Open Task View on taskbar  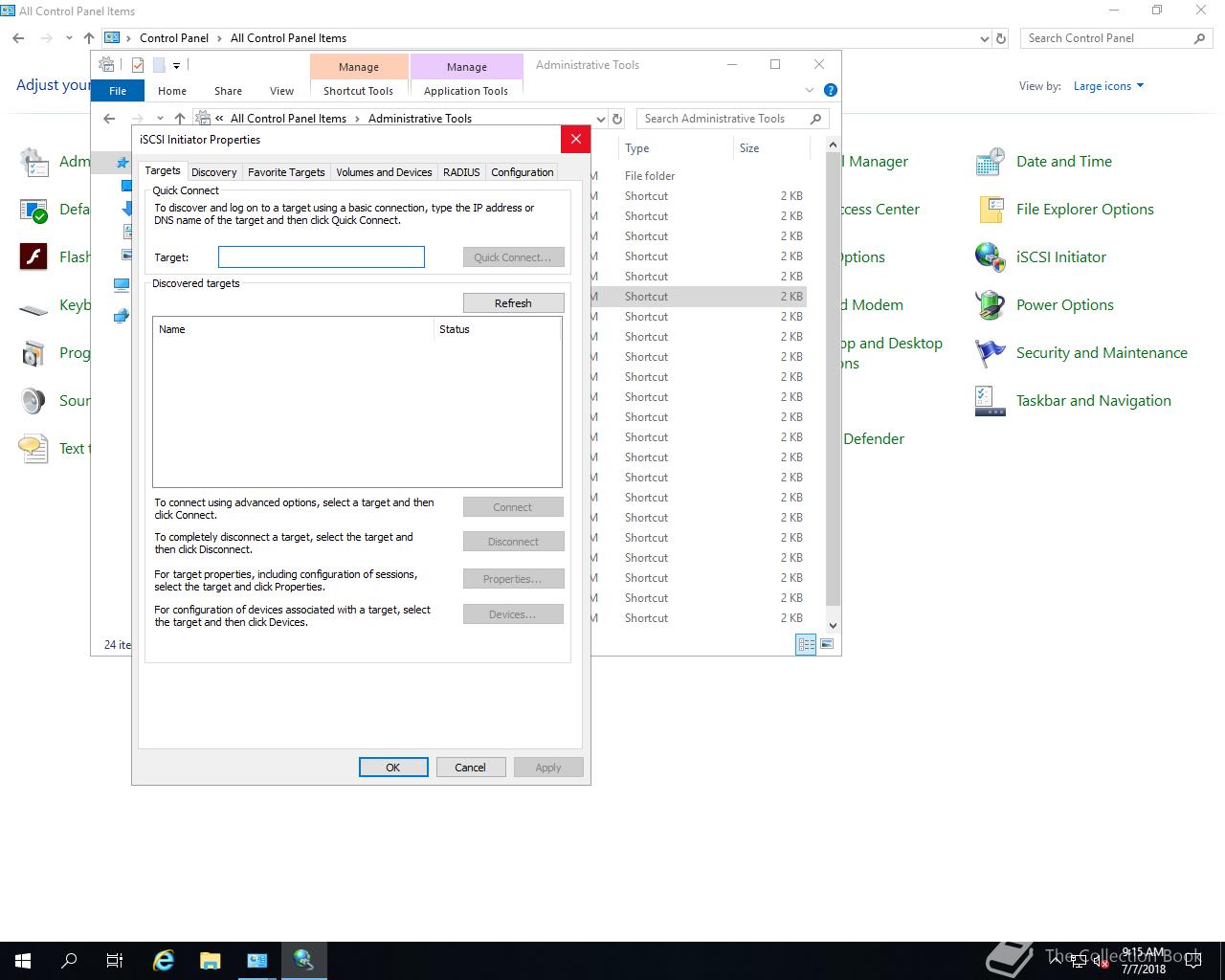pyautogui.click(x=115, y=961)
